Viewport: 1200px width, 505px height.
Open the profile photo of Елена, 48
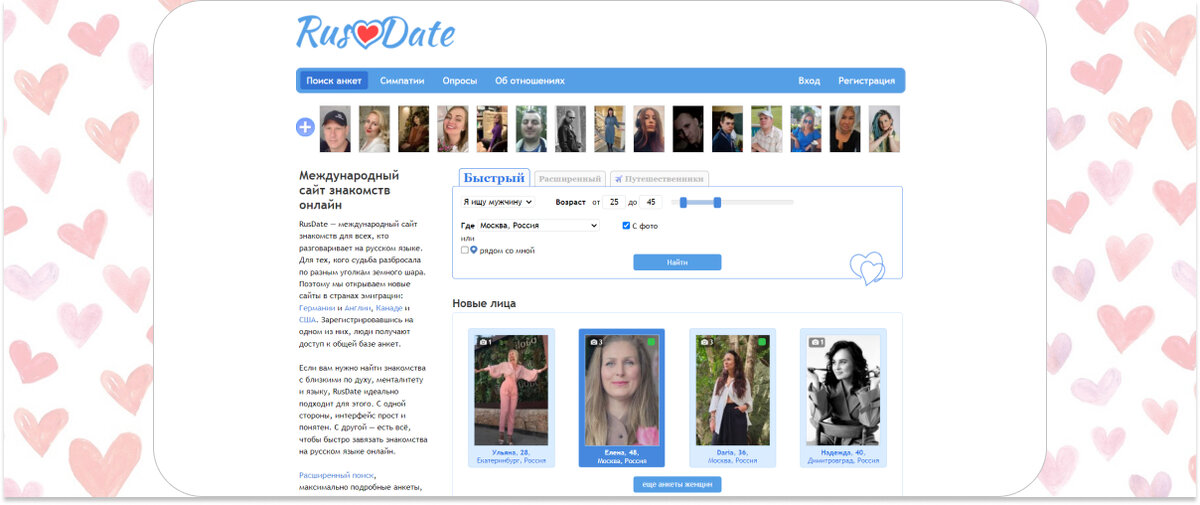tap(621, 390)
